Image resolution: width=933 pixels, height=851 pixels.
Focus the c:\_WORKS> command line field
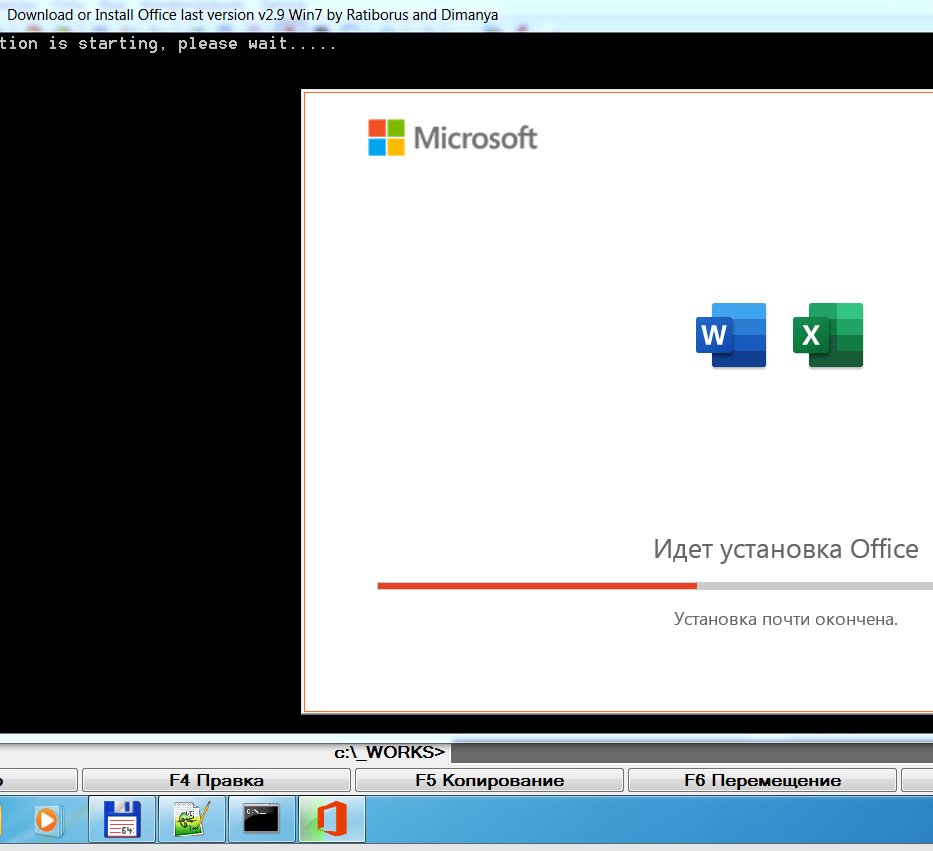691,753
